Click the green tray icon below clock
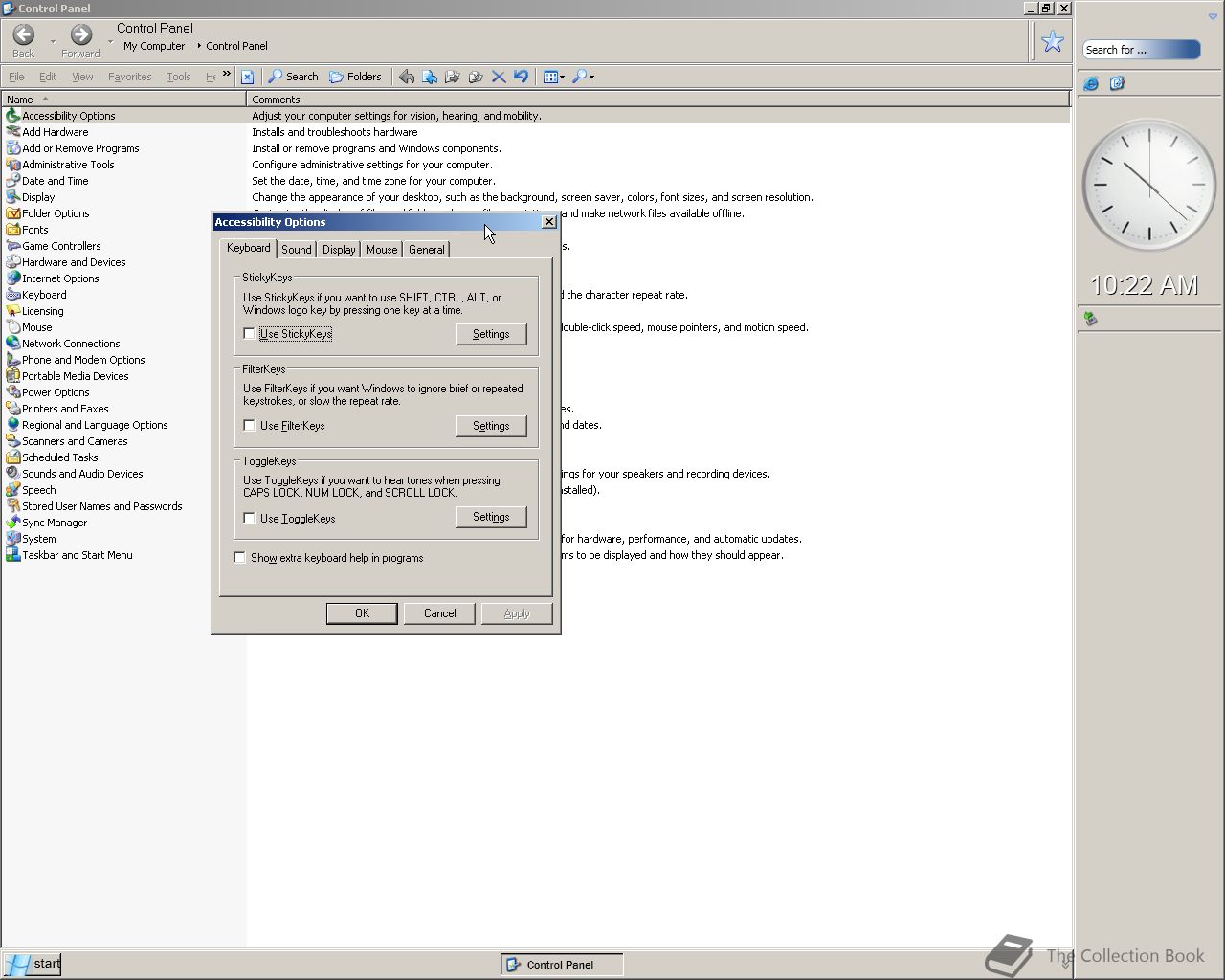 coord(1090,319)
